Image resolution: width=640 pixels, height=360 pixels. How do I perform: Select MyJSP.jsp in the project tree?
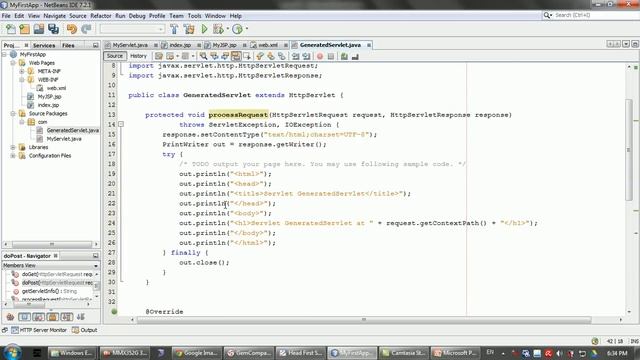pyautogui.click(x=49, y=97)
